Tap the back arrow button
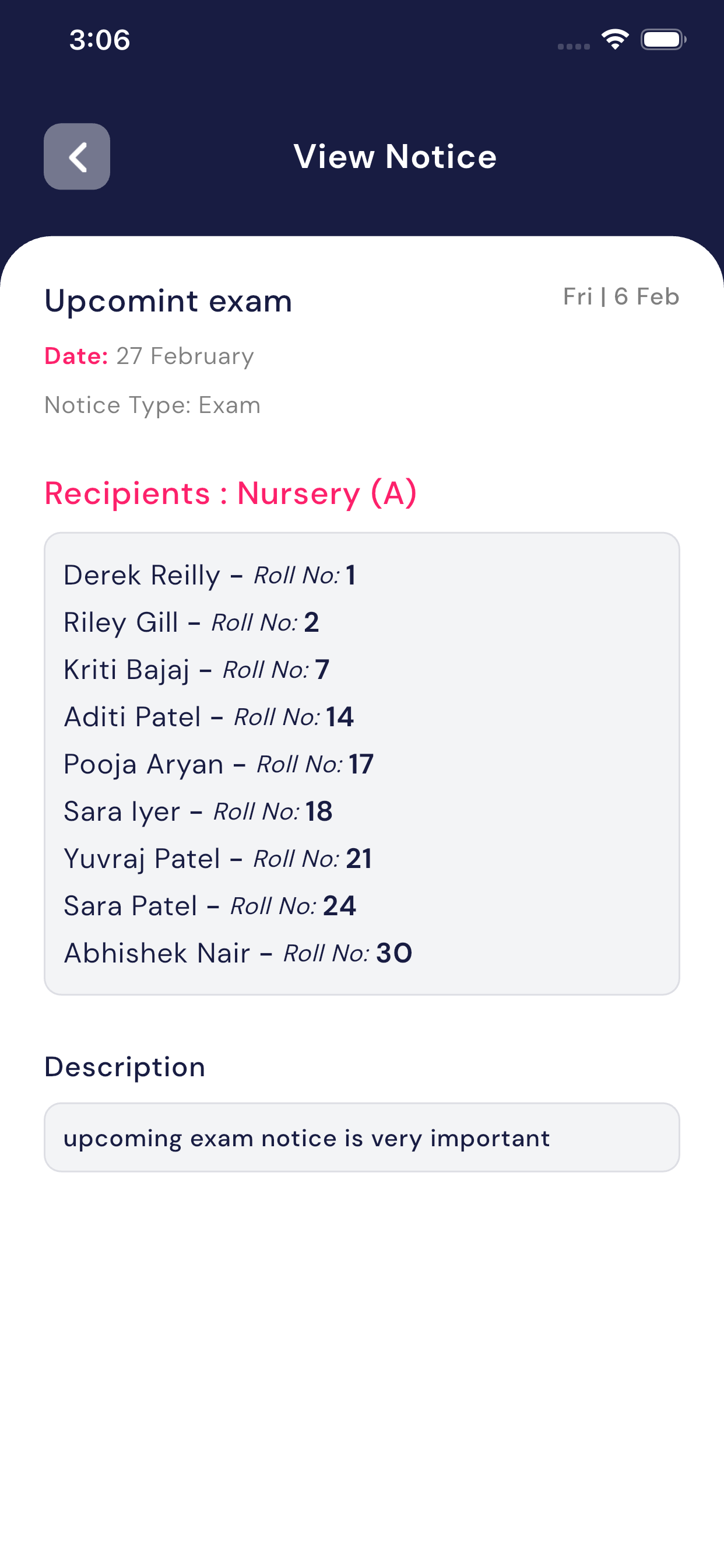Screen dimensions: 724x1568 click(77, 156)
